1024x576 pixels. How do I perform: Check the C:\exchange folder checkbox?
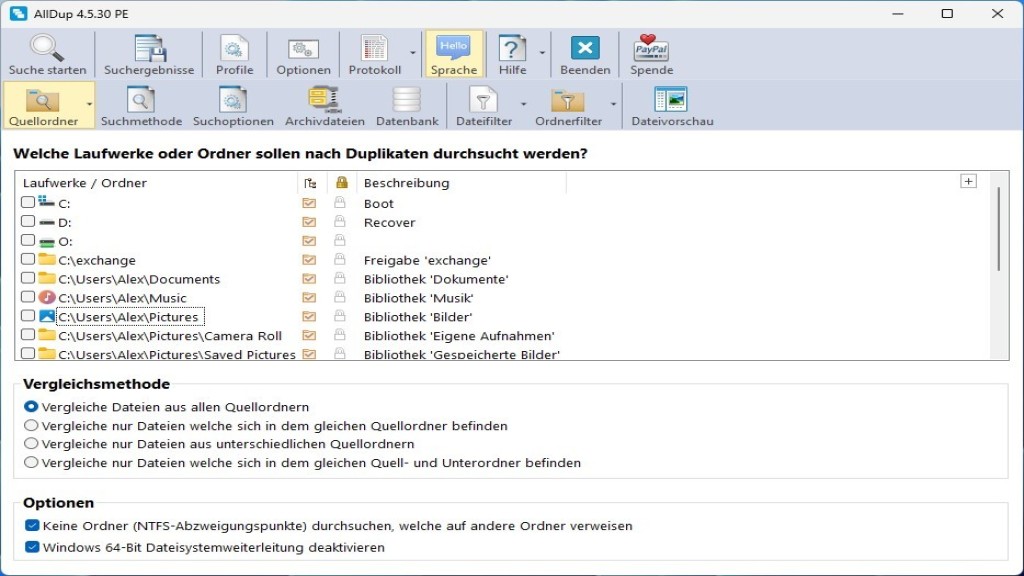pyautogui.click(x=28, y=260)
